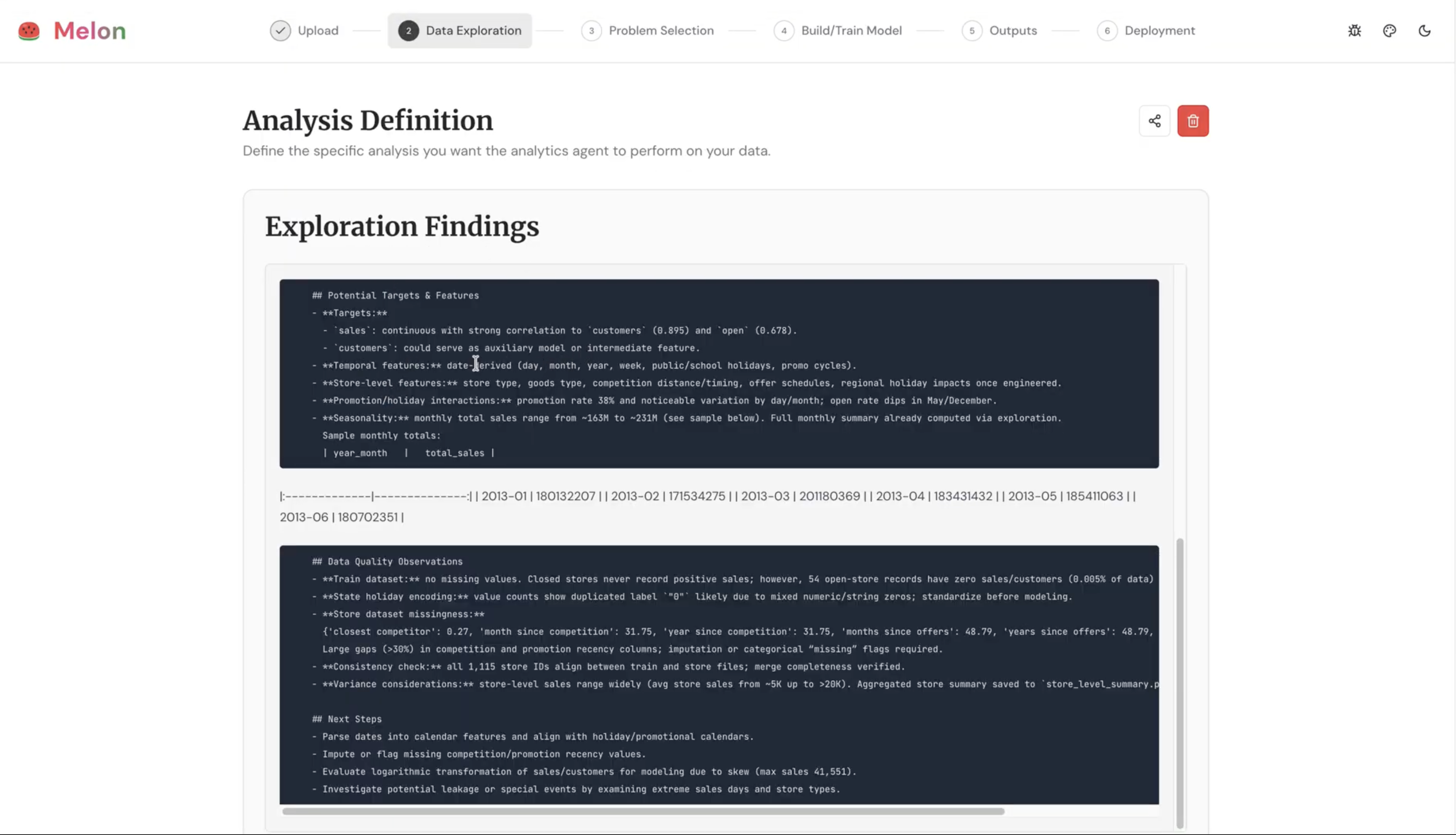Click the Melon watermelon logo icon

[29, 31]
